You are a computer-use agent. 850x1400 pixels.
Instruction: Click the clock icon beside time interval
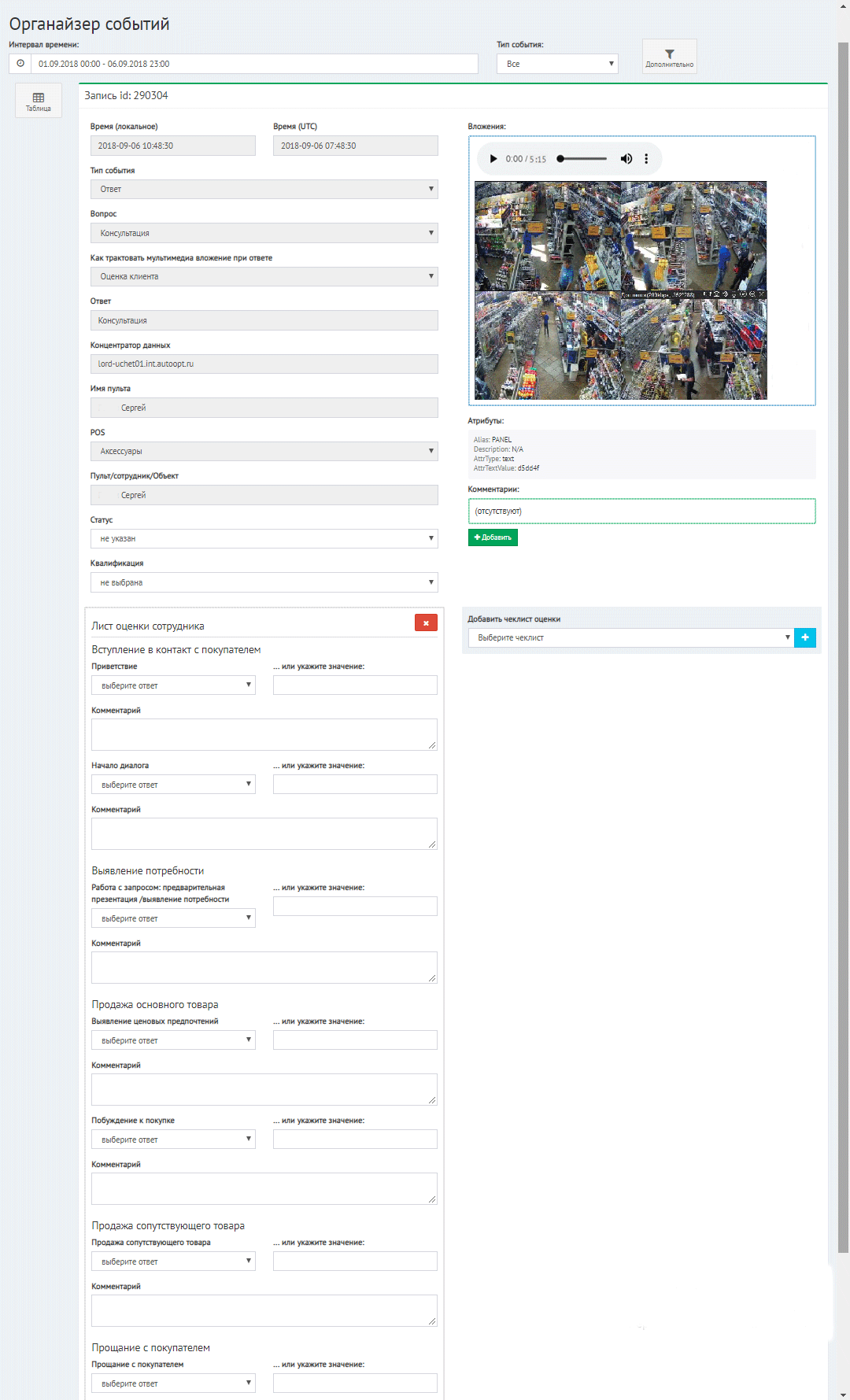coord(20,64)
